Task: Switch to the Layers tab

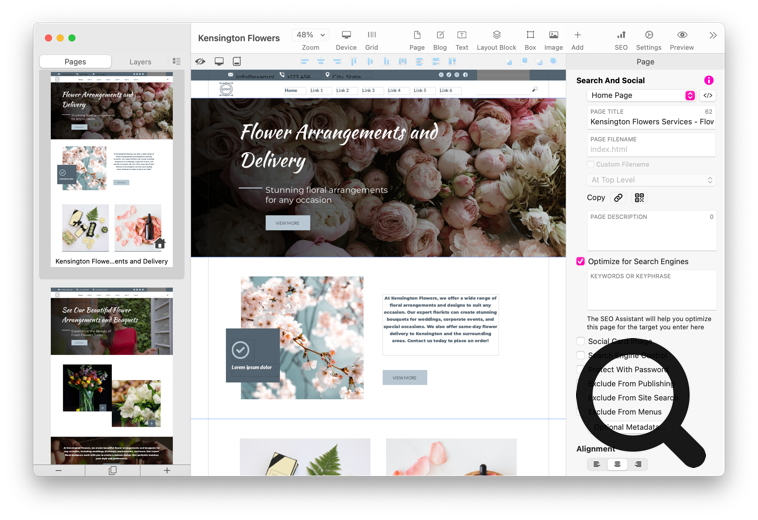Action: tap(140, 62)
